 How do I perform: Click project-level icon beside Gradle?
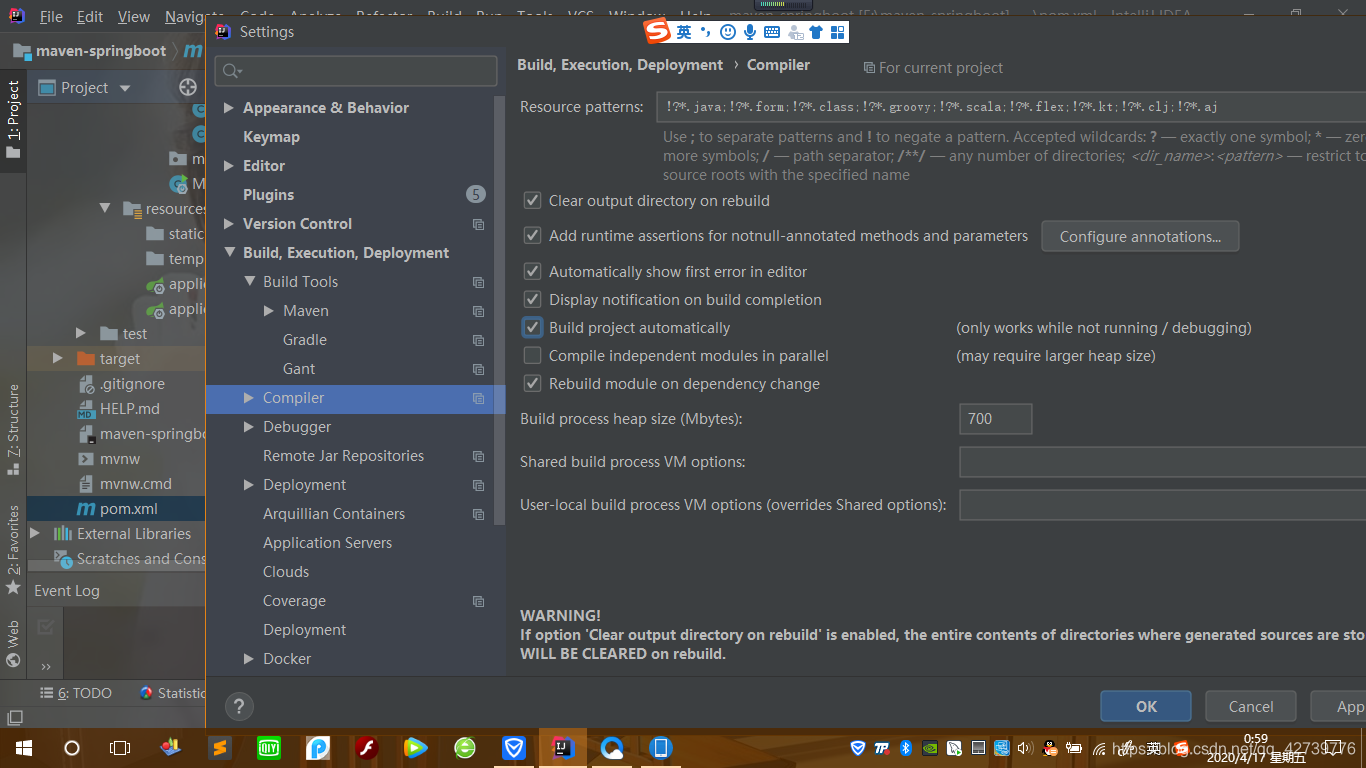click(x=479, y=340)
